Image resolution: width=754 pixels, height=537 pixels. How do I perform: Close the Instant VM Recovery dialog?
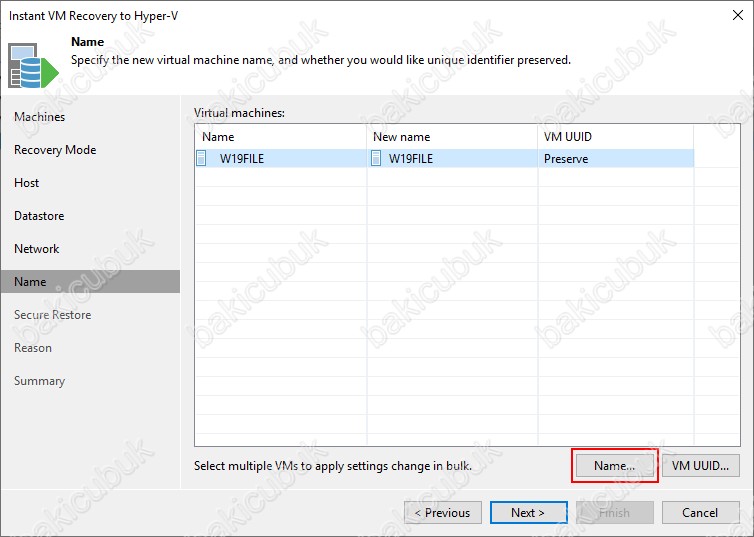pos(738,15)
